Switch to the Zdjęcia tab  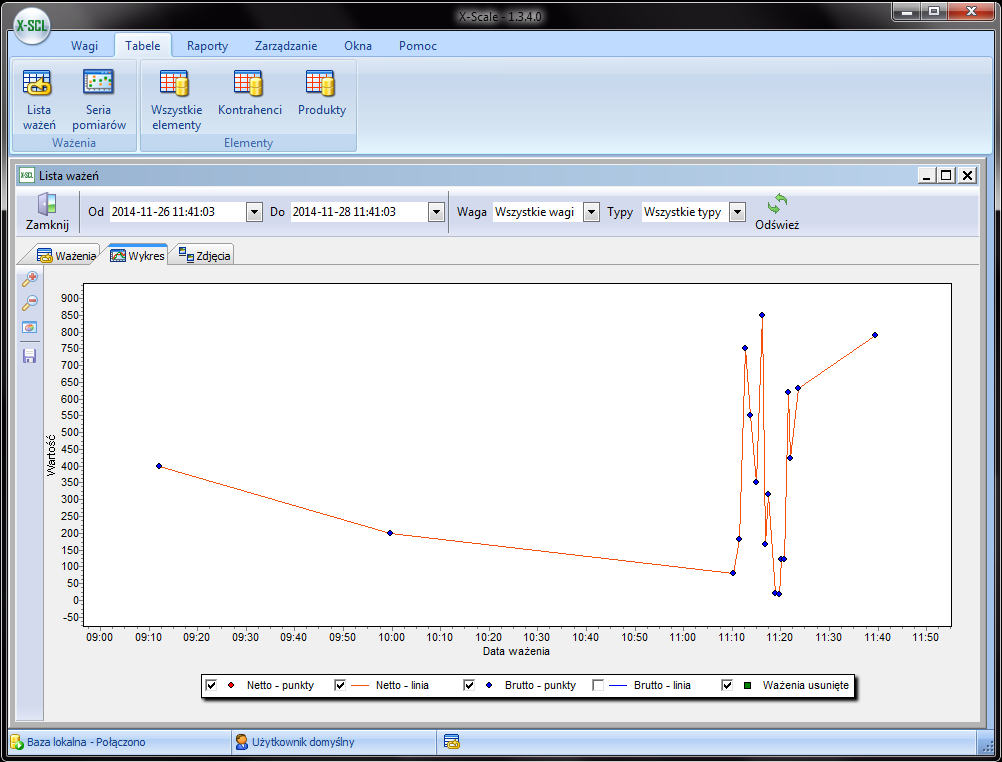(205, 256)
